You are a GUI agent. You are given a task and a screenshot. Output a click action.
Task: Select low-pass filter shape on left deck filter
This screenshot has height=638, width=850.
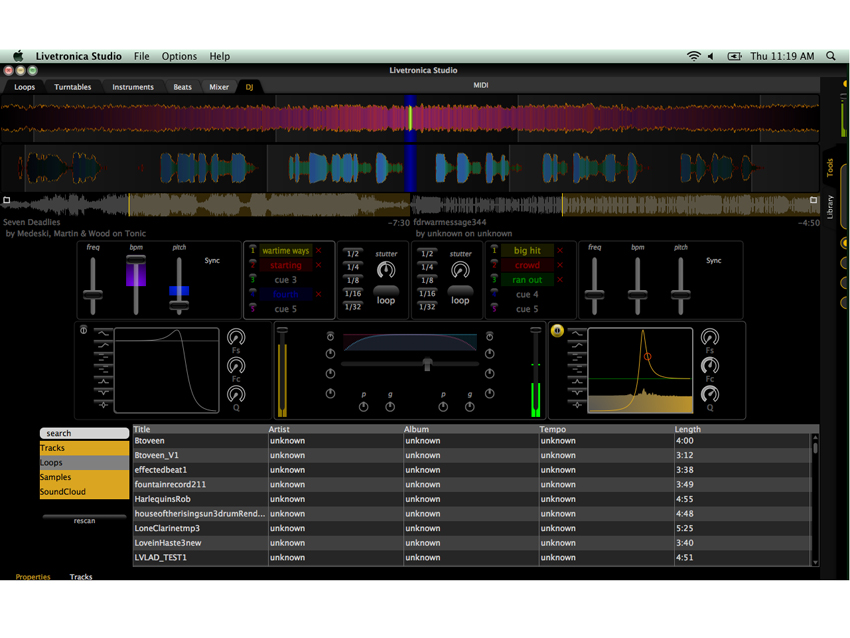pos(103,332)
